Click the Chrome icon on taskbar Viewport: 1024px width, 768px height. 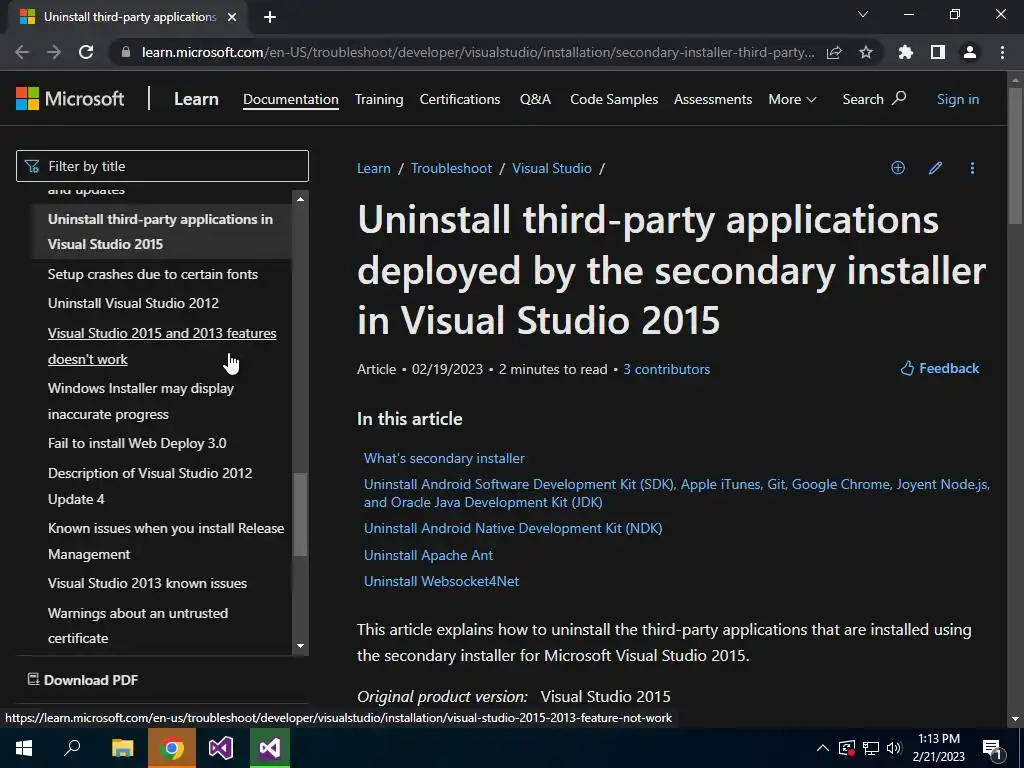(x=172, y=748)
